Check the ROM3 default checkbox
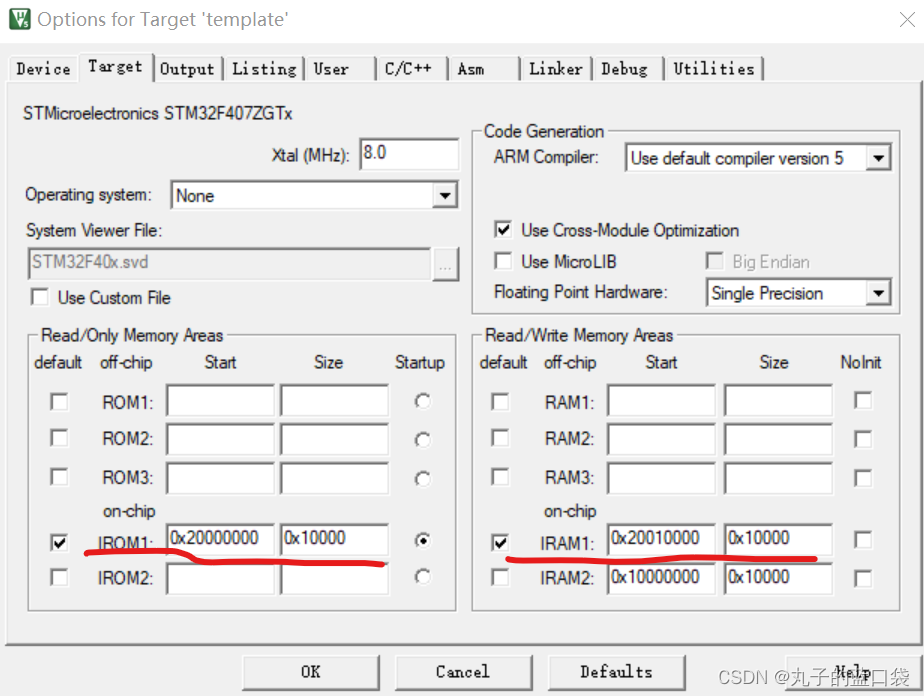This screenshot has width=924, height=696. 59,476
